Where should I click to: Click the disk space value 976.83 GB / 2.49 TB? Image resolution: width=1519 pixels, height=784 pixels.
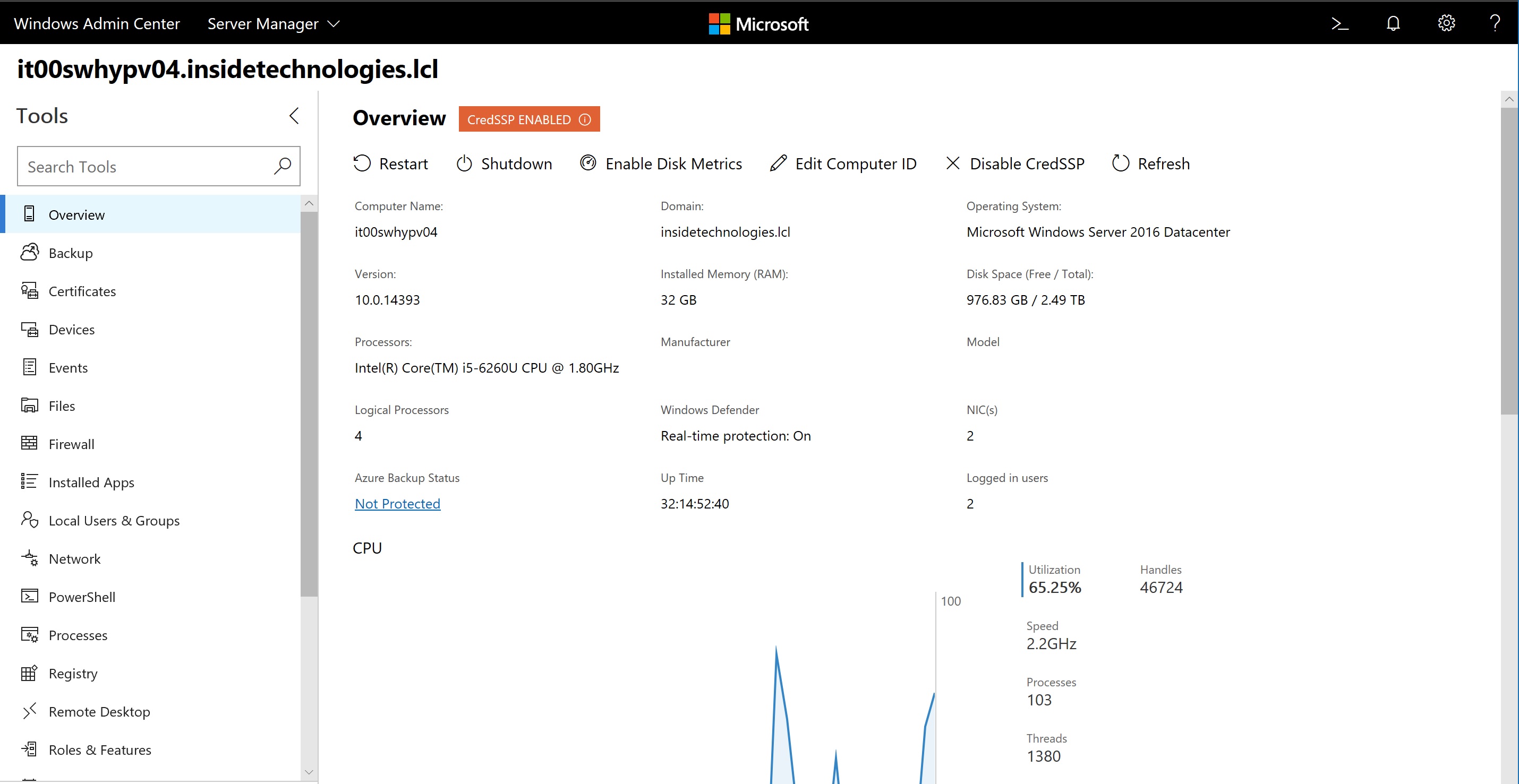[1026, 299]
